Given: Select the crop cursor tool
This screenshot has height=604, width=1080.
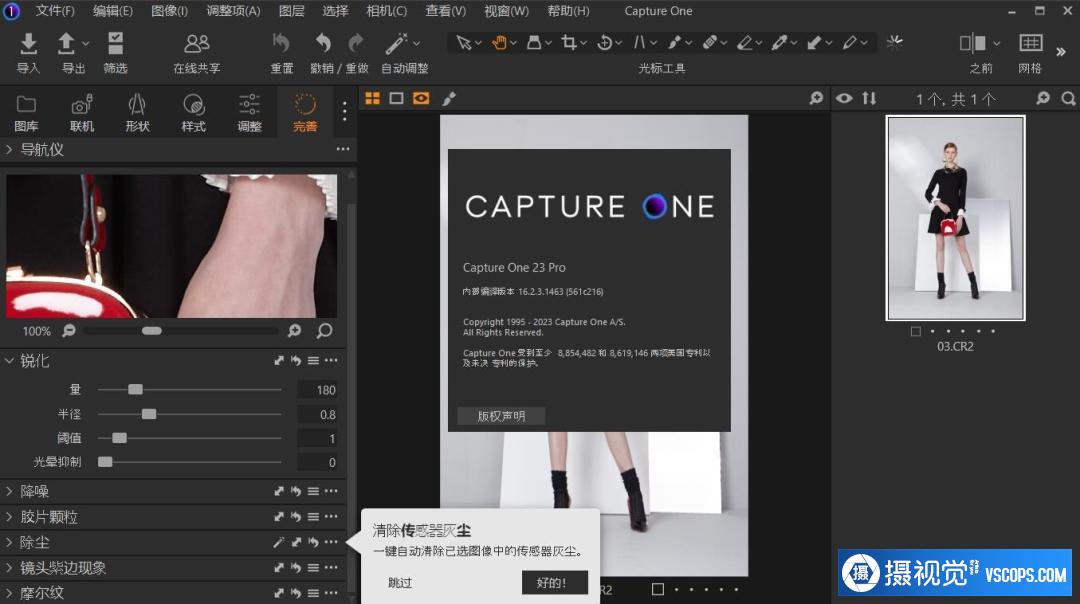Looking at the screenshot, I should coord(569,43).
